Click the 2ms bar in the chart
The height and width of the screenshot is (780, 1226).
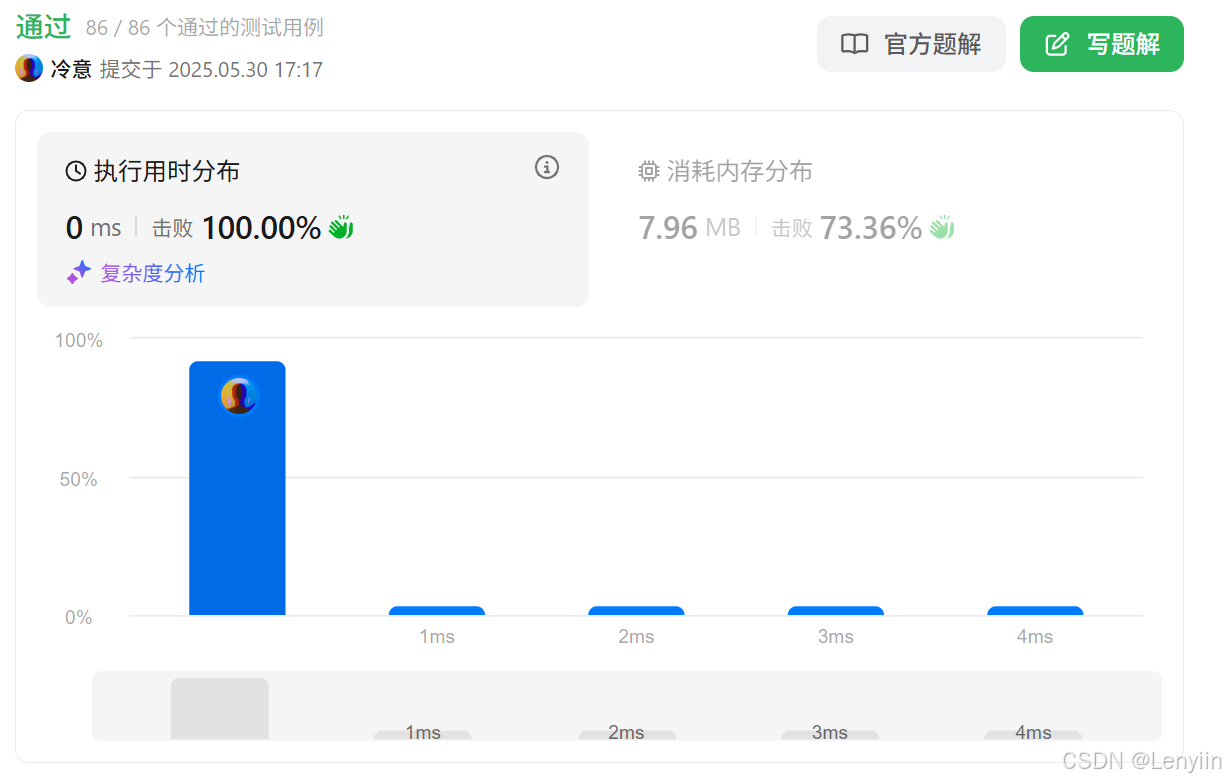point(636,611)
